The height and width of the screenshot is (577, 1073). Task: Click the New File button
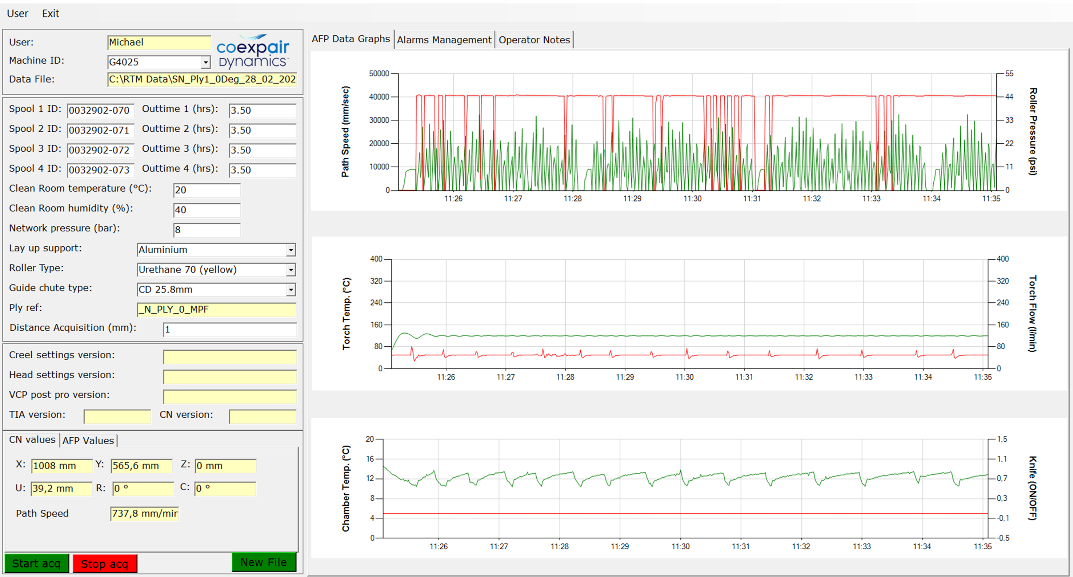263,562
